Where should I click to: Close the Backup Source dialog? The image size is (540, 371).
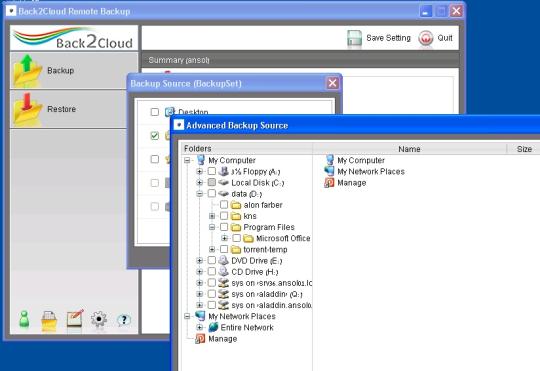tap(332, 83)
